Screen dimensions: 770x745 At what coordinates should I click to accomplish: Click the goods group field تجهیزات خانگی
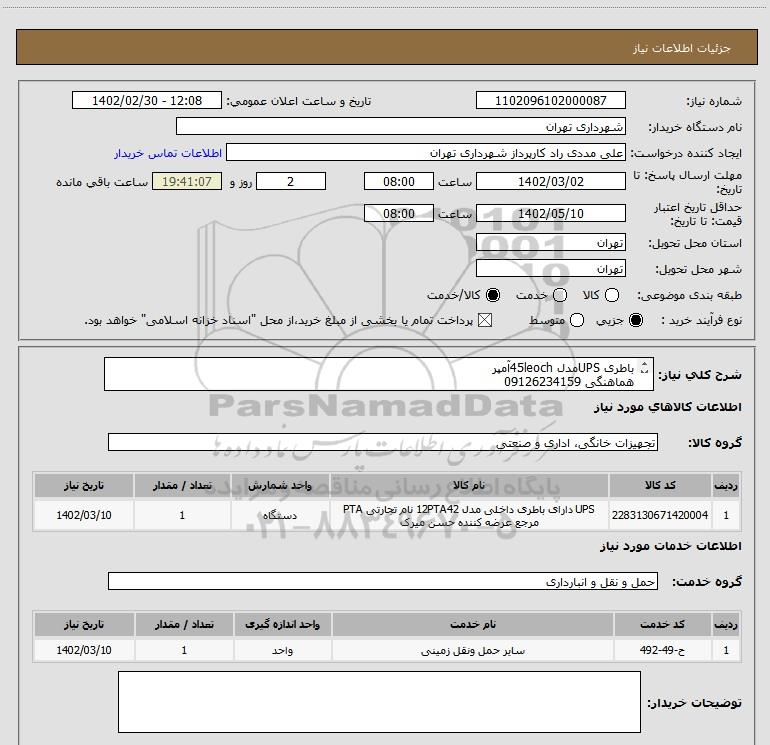tap(383, 442)
